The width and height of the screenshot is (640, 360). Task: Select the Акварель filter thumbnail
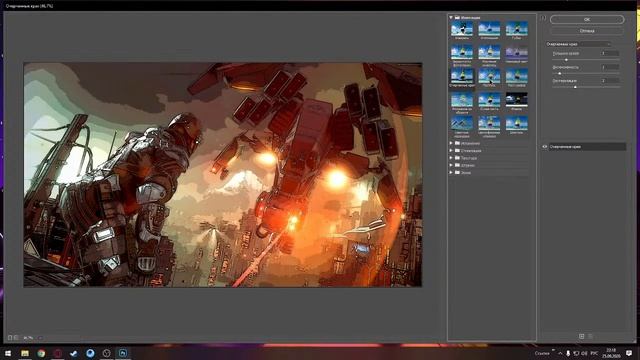(x=462, y=29)
